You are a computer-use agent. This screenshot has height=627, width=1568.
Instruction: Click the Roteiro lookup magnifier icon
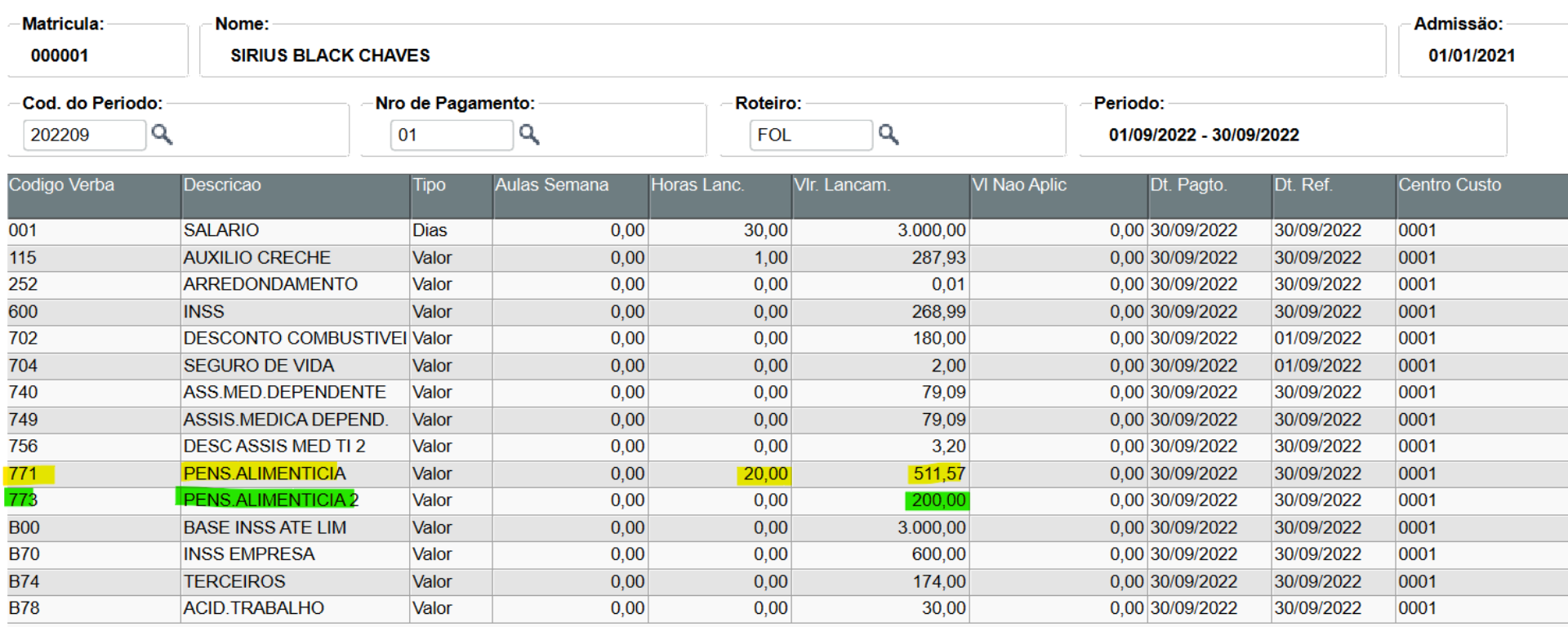[889, 134]
